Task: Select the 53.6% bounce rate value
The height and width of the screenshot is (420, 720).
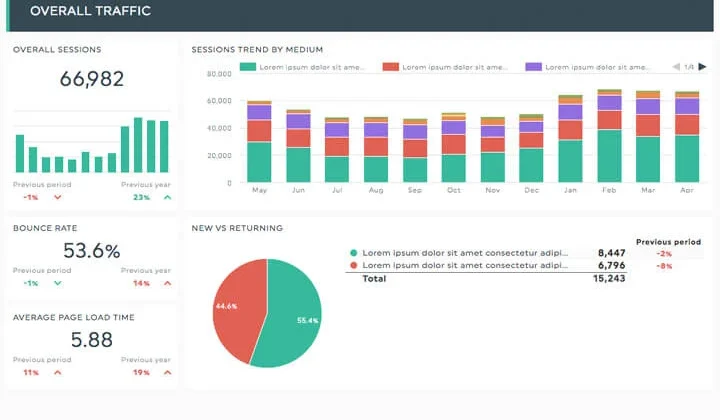Action: [x=92, y=251]
